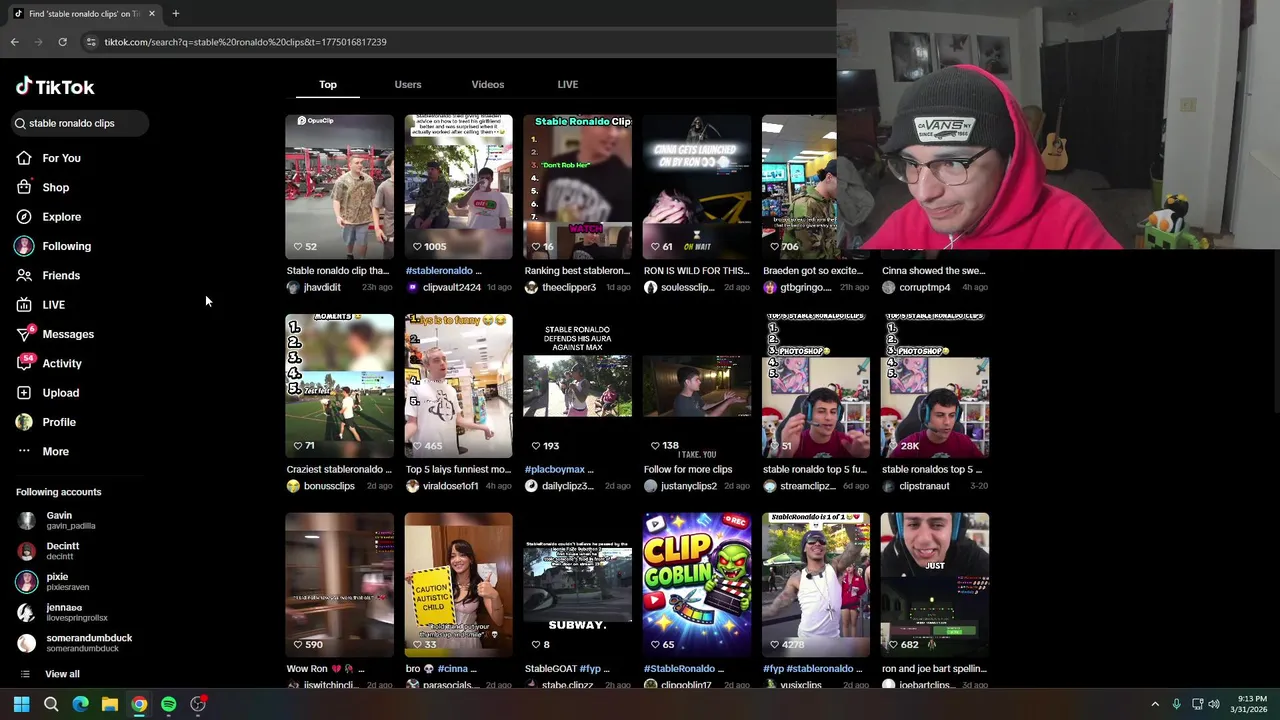The width and height of the screenshot is (1280, 720).
Task: Switch to the Users results tab
Action: coord(408,84)
